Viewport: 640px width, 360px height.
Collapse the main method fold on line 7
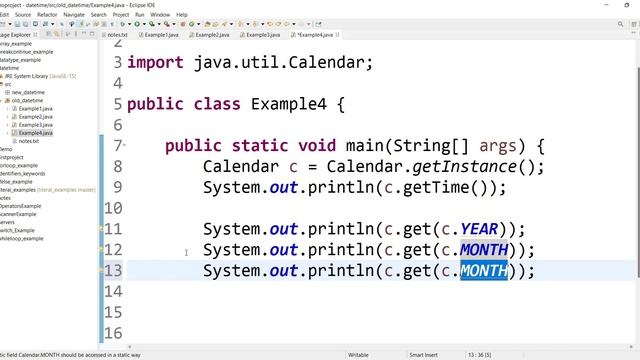(x=124, y=145)
